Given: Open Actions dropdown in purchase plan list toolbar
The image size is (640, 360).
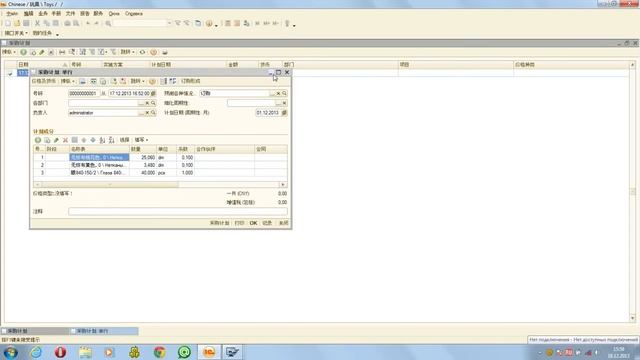Looking at the screenshot, I should click(9, 52).
